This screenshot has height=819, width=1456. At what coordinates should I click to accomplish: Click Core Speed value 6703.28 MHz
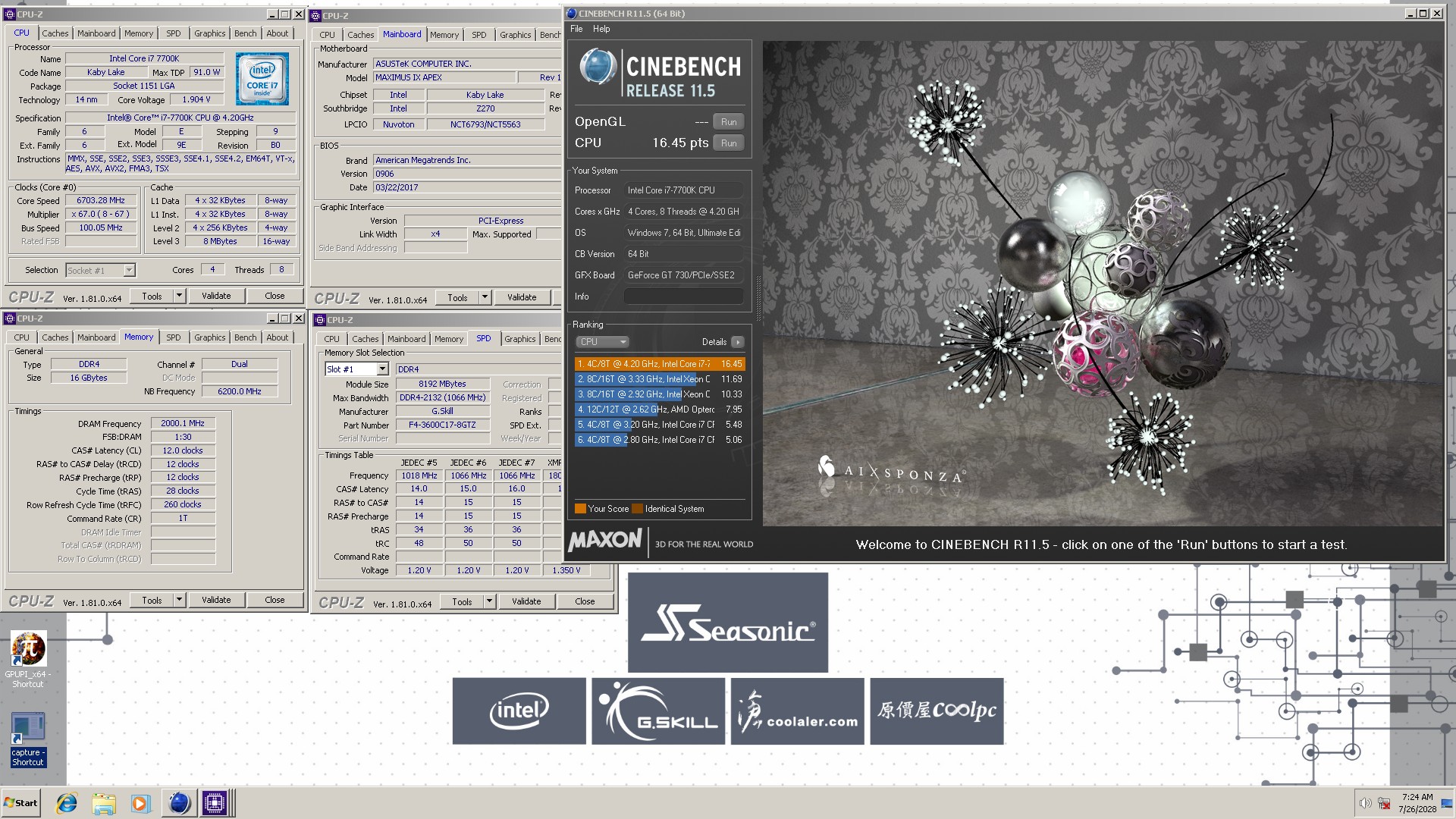[101, 201]
